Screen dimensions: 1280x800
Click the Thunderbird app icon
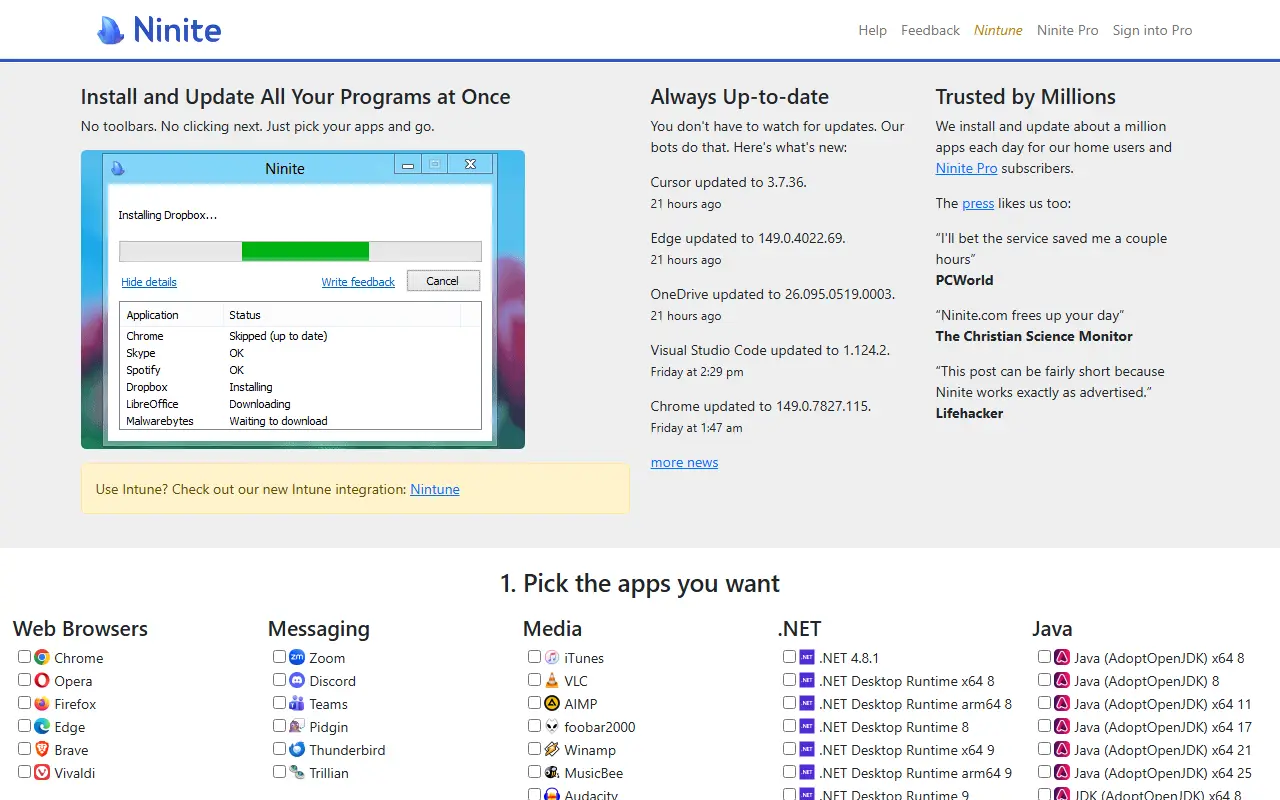[x=297, y=749]
